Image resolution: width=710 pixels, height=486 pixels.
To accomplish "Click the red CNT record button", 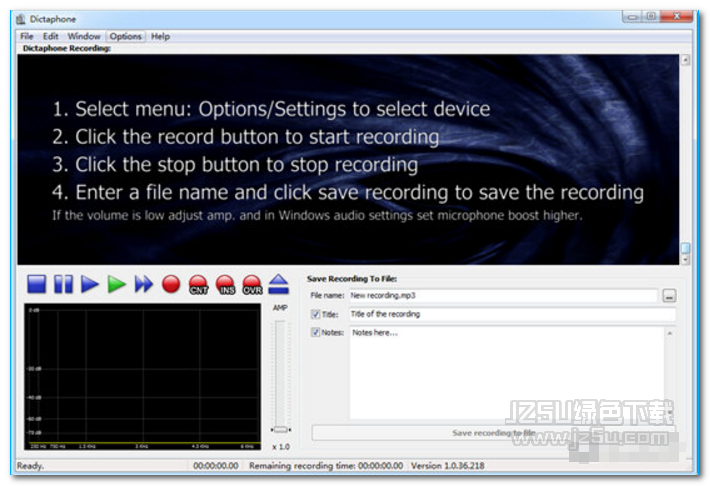I will coord(198,285).
